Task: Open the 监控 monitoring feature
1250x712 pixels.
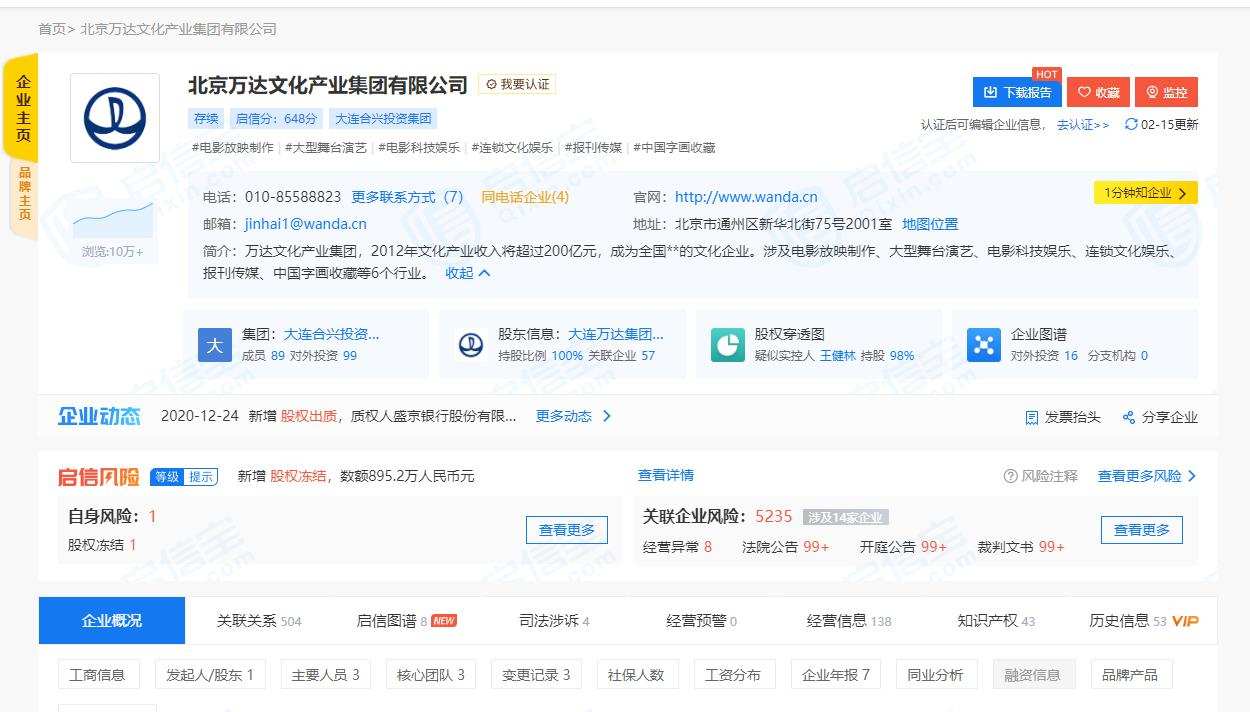Action: (1165, 92)
